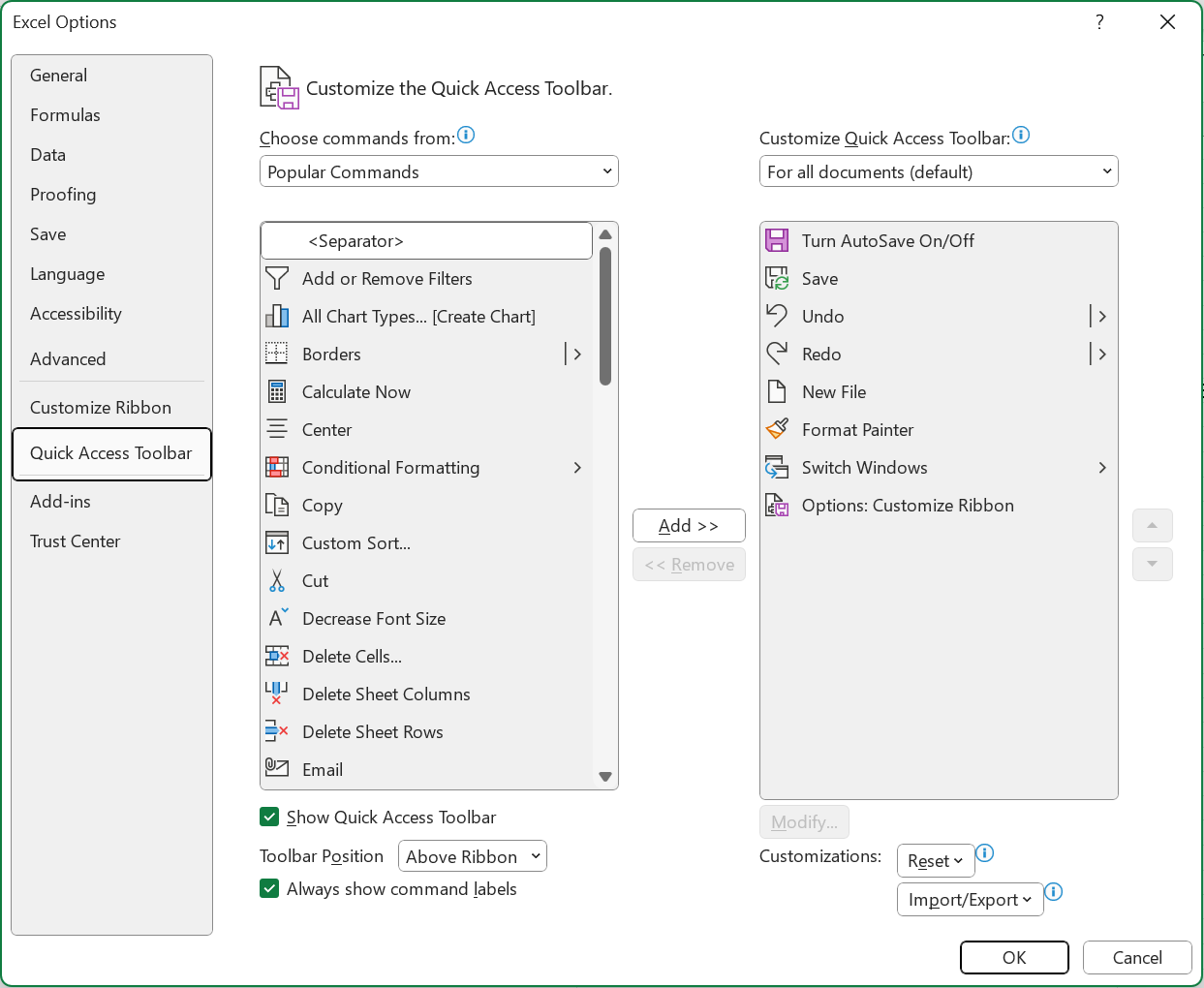Open the Choose commands from dropdown
This screenshot has height=988, width=1204.
pos(439,172)
